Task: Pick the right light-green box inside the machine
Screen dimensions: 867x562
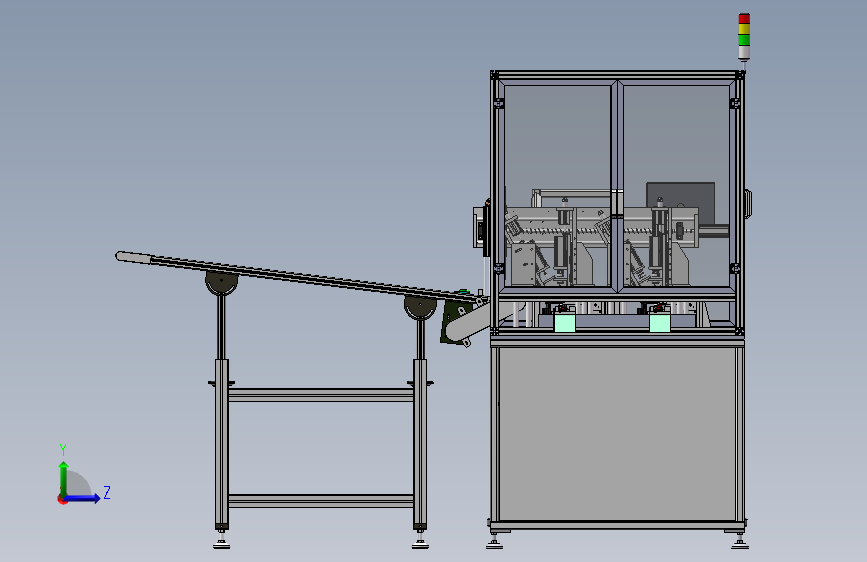Action: coord(660,322)
